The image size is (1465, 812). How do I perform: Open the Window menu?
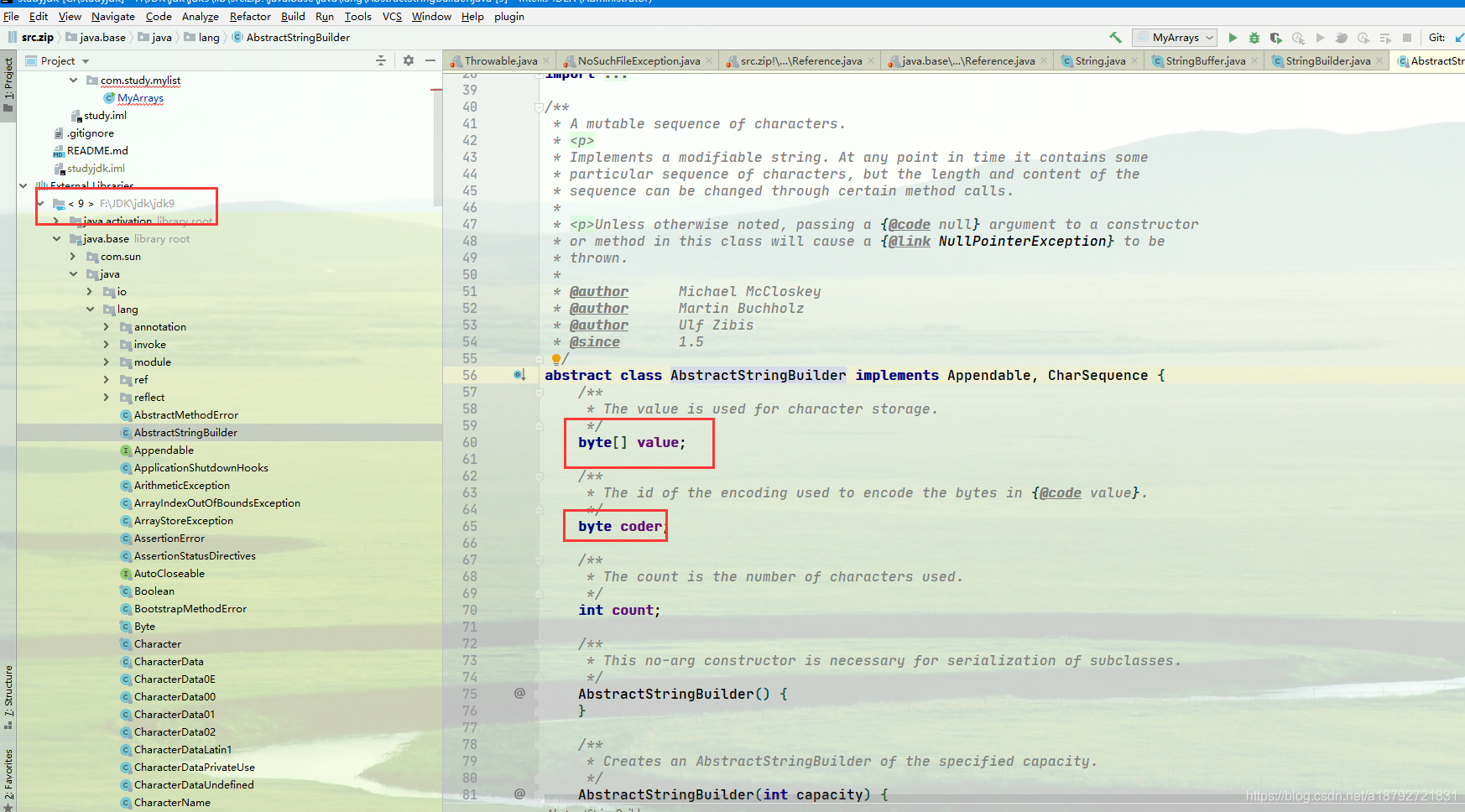tap(431, 16)
